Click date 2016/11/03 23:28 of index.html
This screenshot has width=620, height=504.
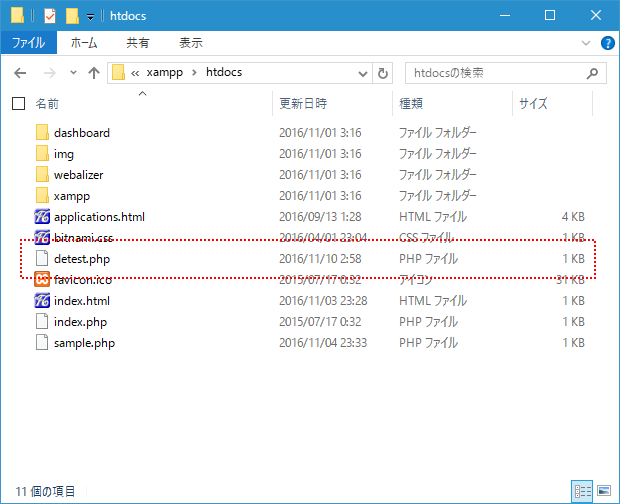click(323, 300)
